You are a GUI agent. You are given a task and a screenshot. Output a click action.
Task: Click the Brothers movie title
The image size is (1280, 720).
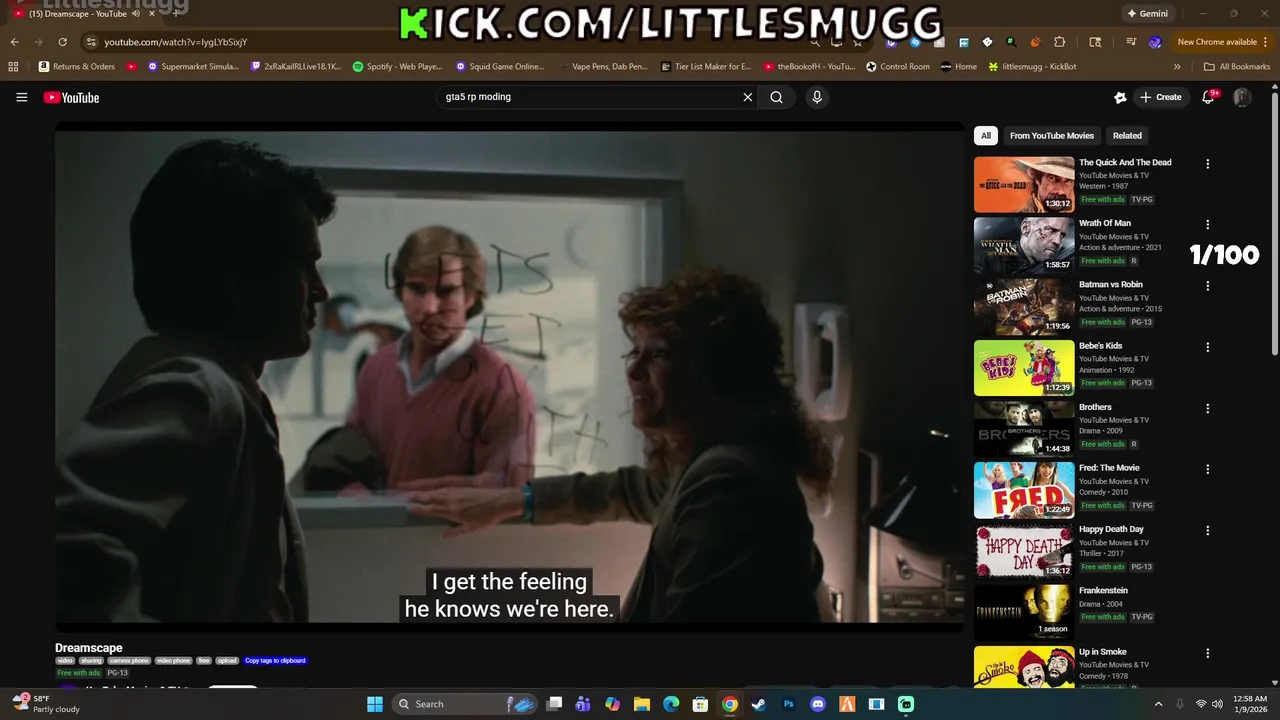click(x=1095, y=407)
